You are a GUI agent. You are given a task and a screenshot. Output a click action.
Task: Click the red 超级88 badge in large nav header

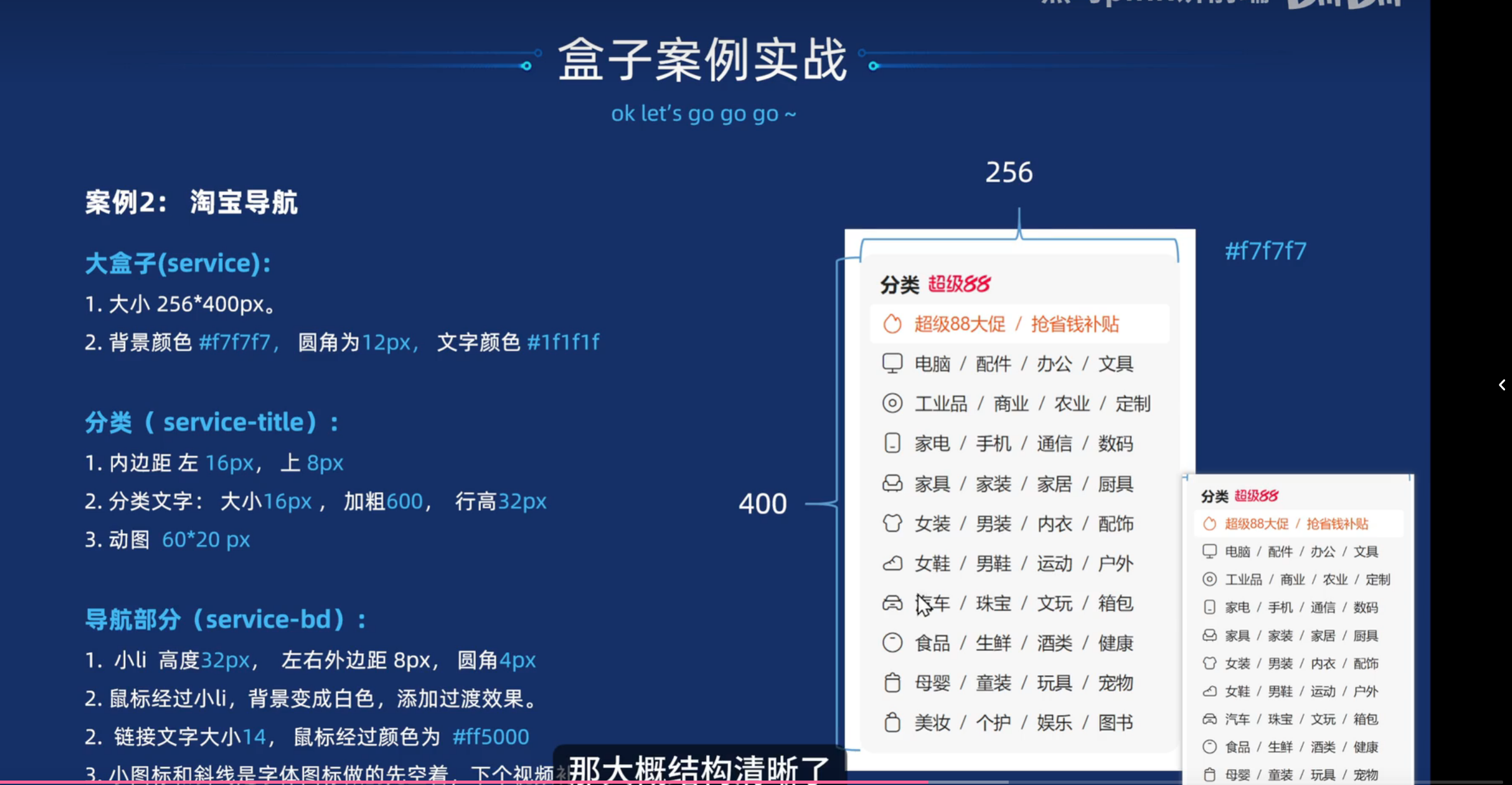coord(959,284)
